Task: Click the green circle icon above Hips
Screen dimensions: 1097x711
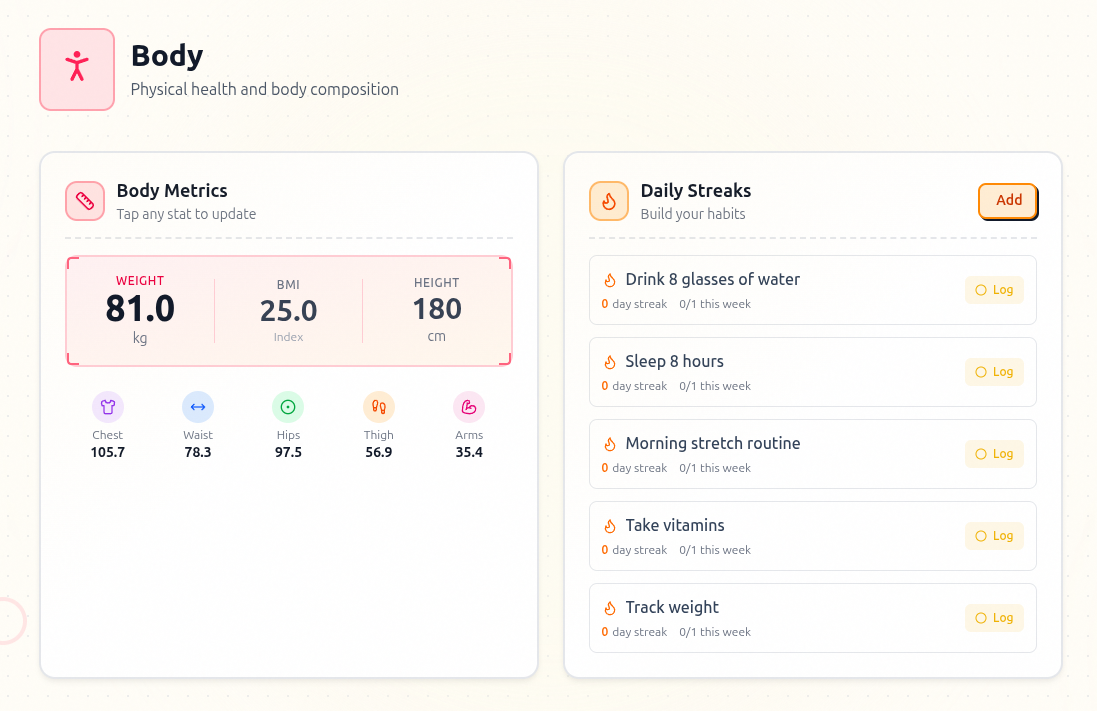Action: tap(288, 407)
